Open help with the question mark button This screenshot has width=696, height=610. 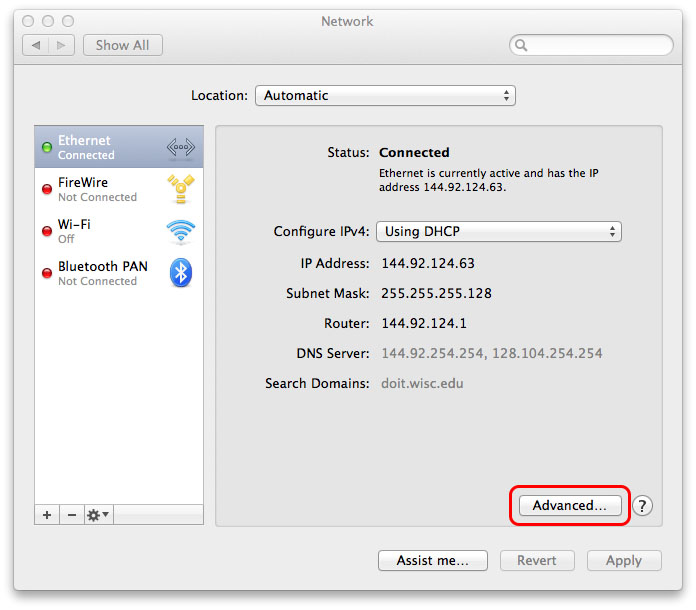[x=642, y=506]
